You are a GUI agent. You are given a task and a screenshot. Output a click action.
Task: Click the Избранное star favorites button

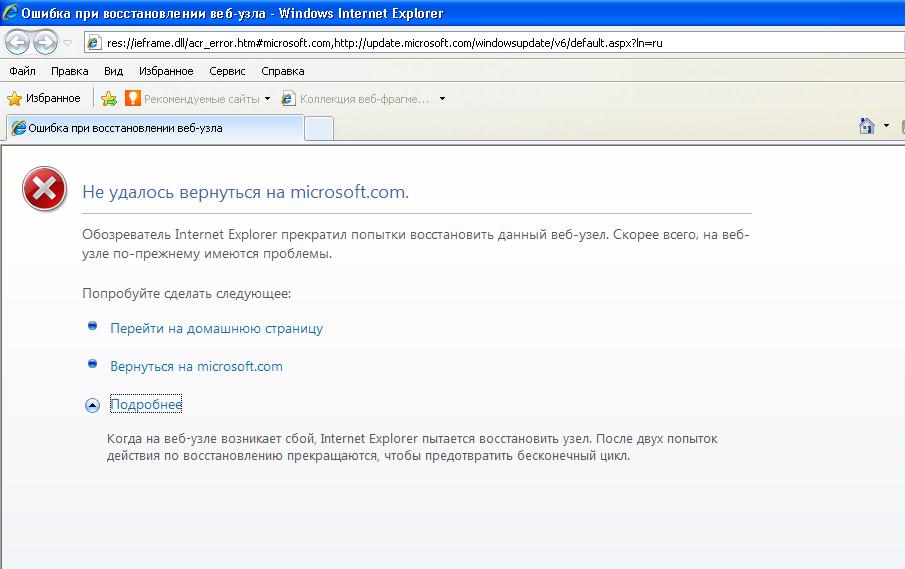pos(44,98)
